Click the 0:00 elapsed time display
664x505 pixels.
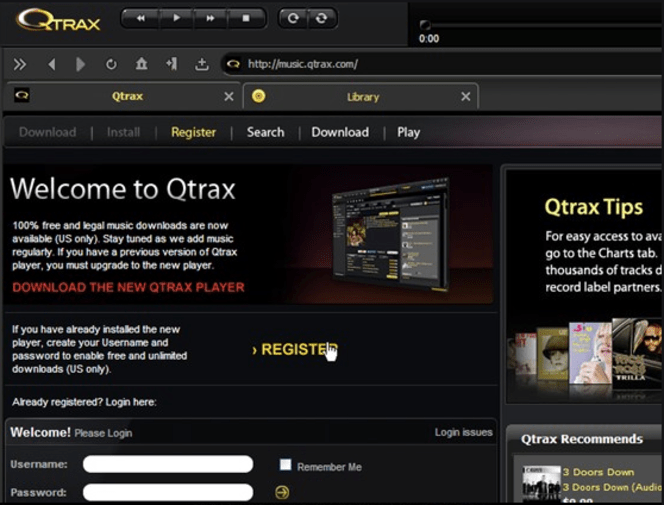[429, 39]
